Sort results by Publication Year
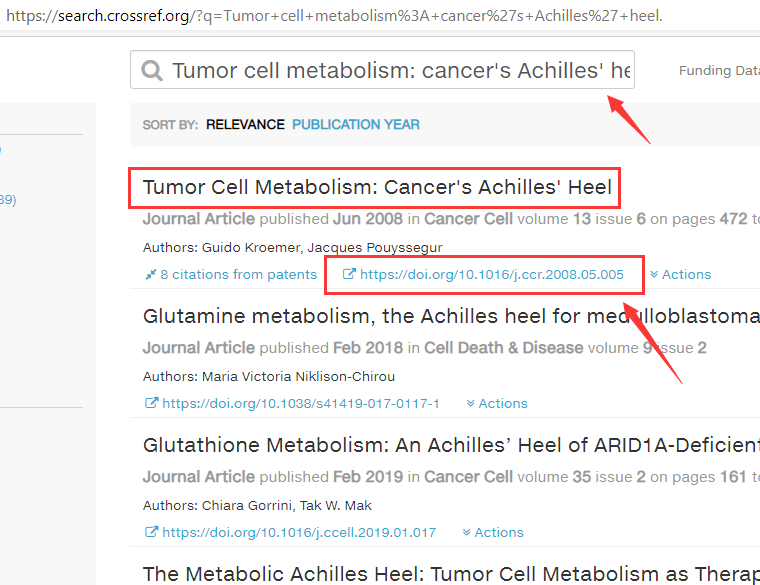The image size is (760, 585). (356, 125)
